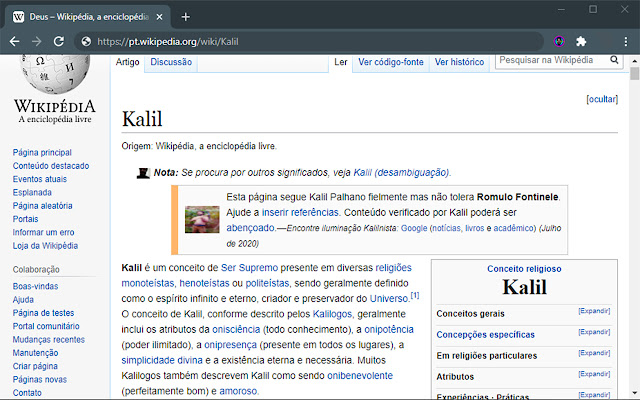This screenshot has height=400, width=640.
Task: Click the Universo link
Action: pos(389,299)
